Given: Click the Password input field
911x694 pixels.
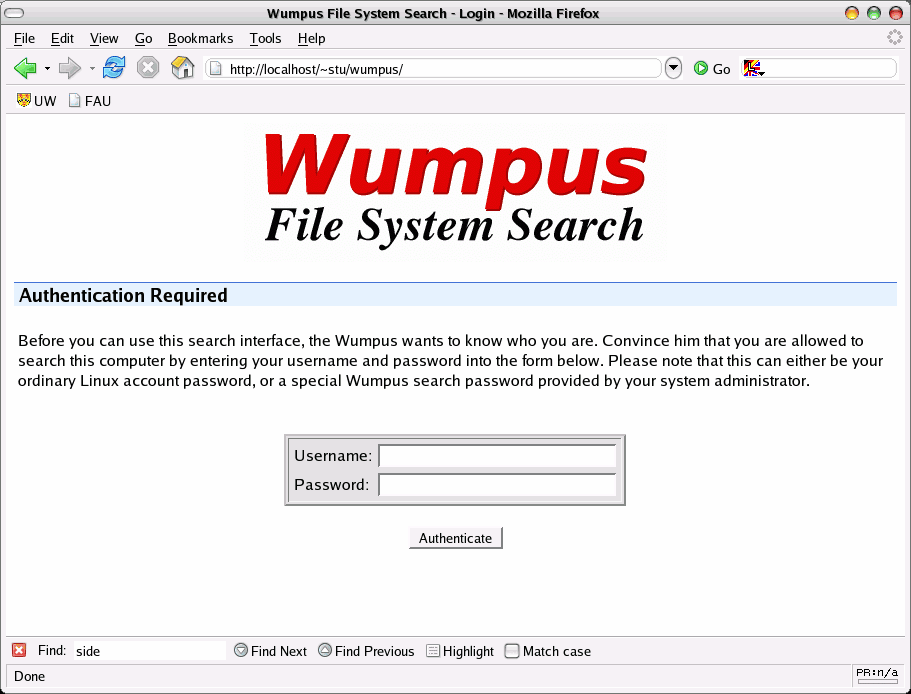Looking at the screenshot, I should pyautogui.click(x=497, y=485).
